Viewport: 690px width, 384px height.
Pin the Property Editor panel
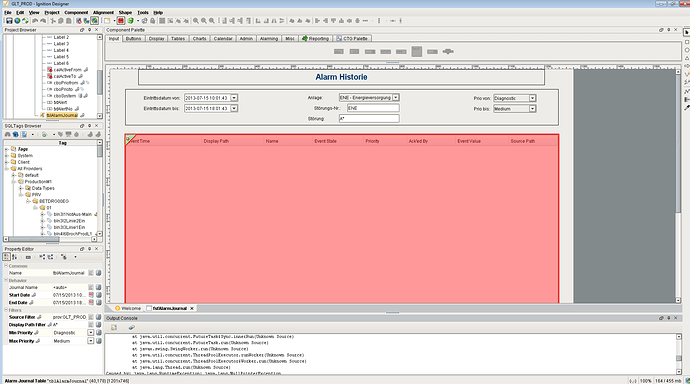(89, 249)
